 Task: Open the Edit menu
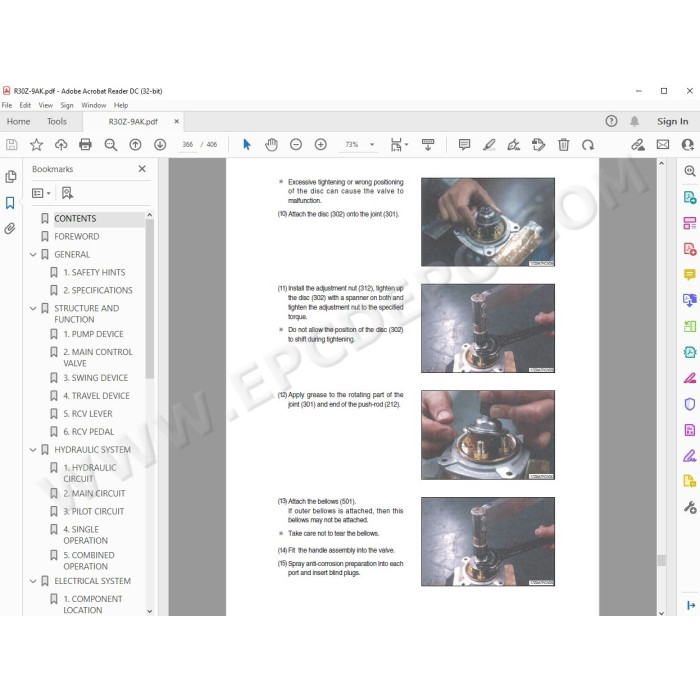click(25, 105)
